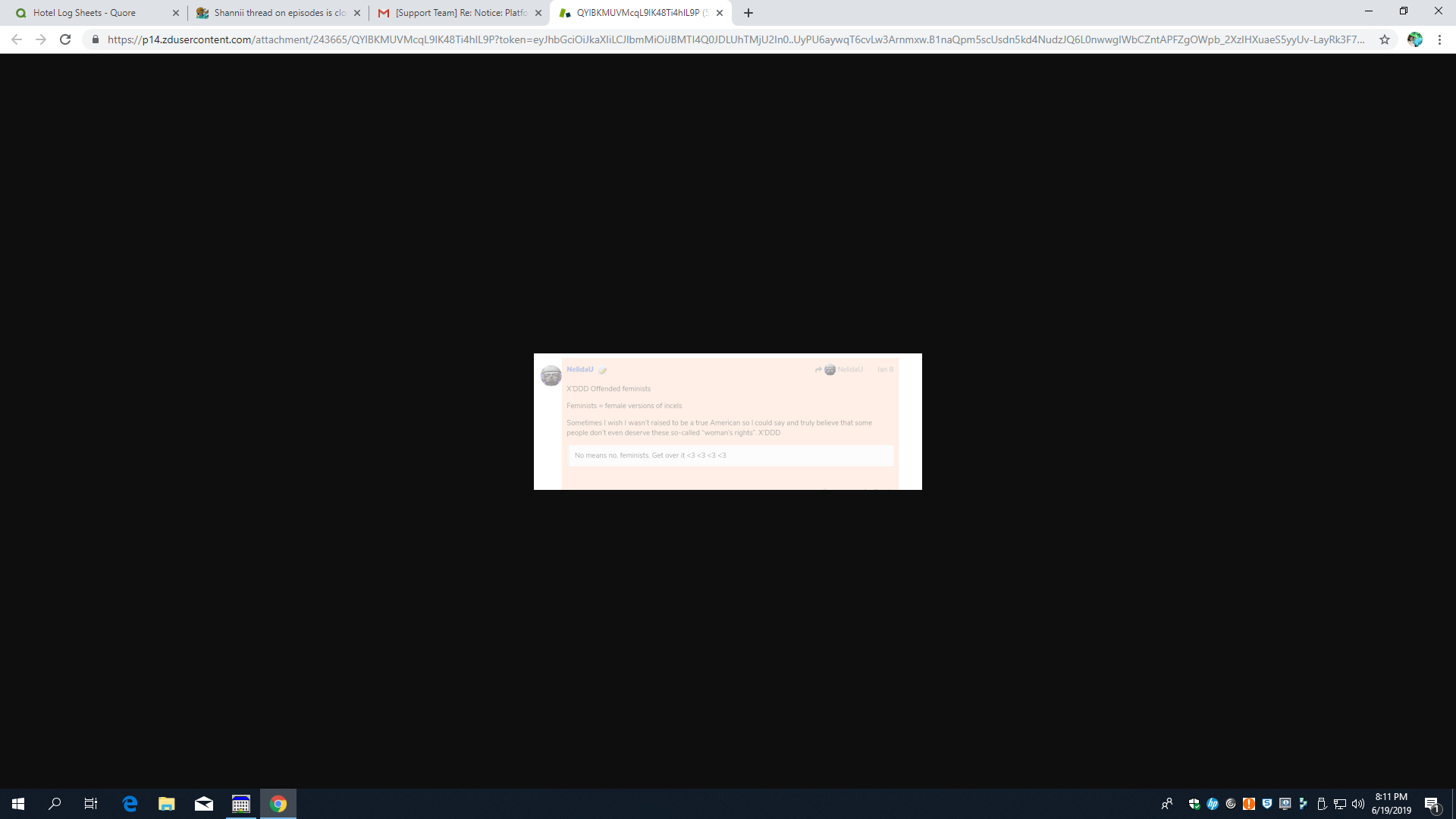
Task: Open the Chrome three-dot menu
Action: click(1439, 39)
